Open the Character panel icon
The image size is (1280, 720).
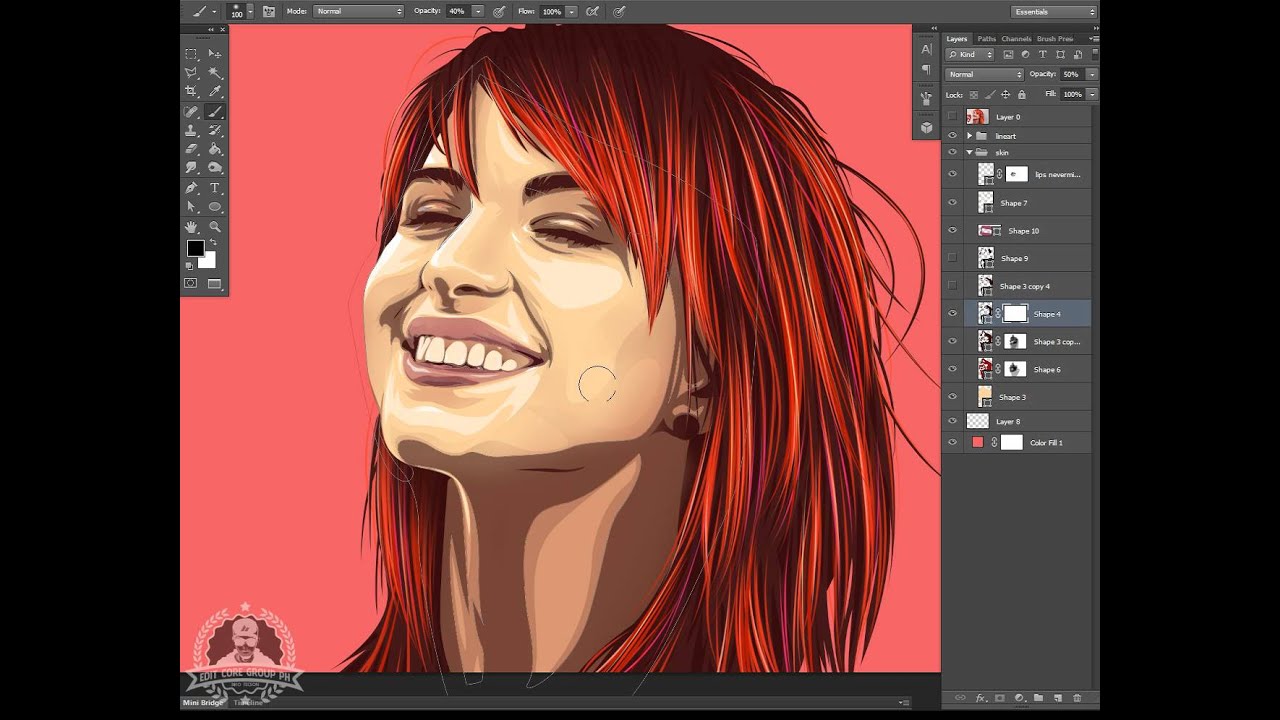point(926,49)
